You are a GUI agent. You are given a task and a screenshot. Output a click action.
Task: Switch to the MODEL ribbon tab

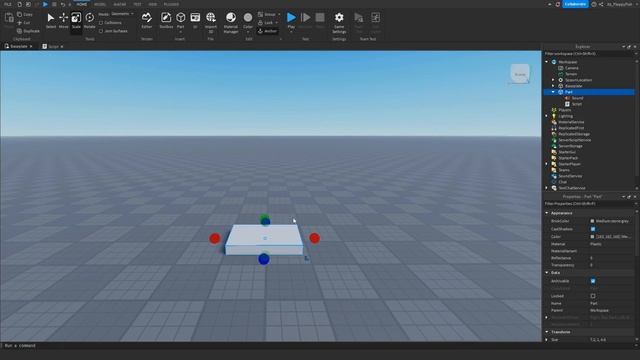(100, 4)
